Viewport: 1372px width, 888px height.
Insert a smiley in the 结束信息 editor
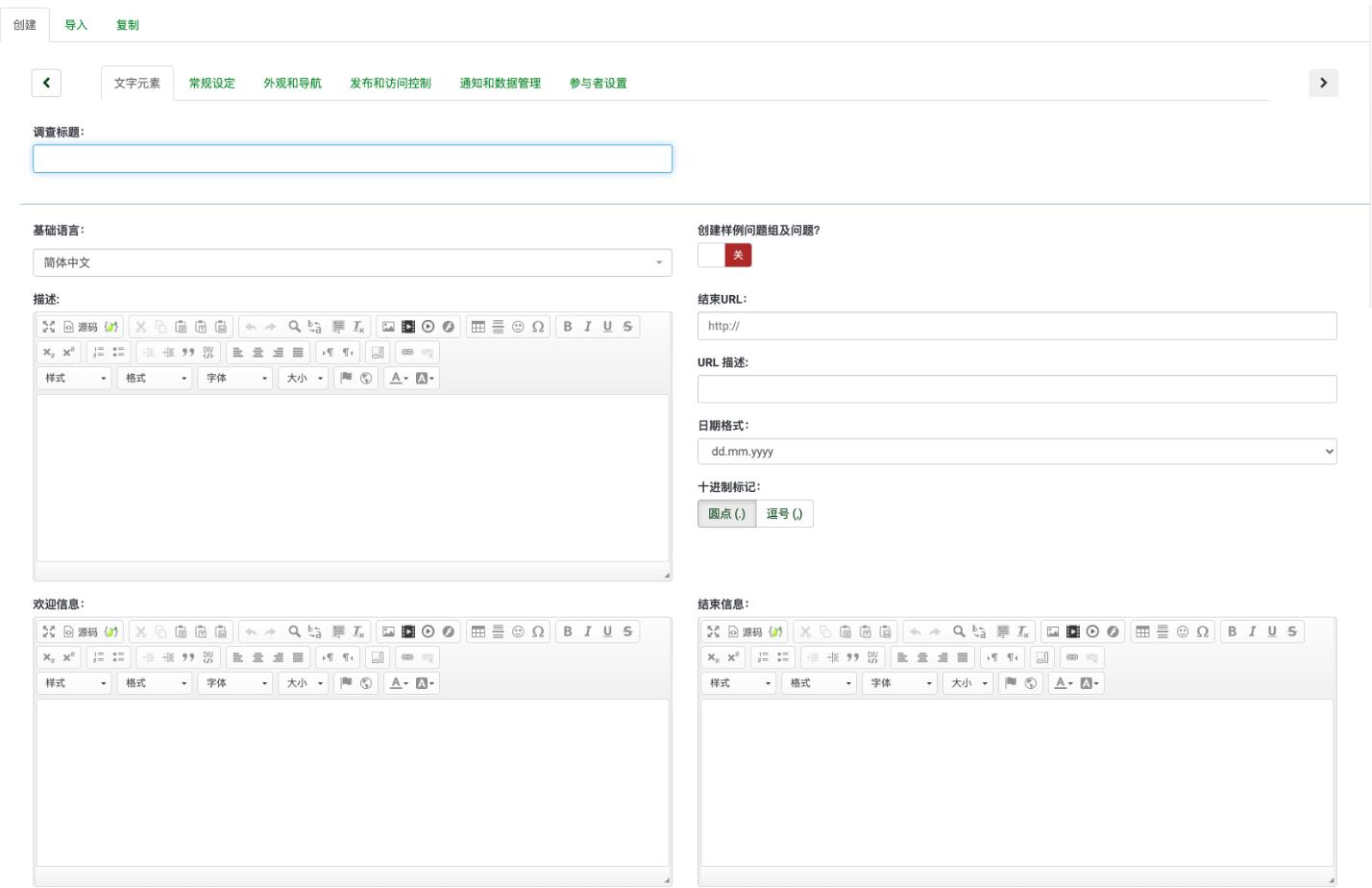(x=1181, y=631)
